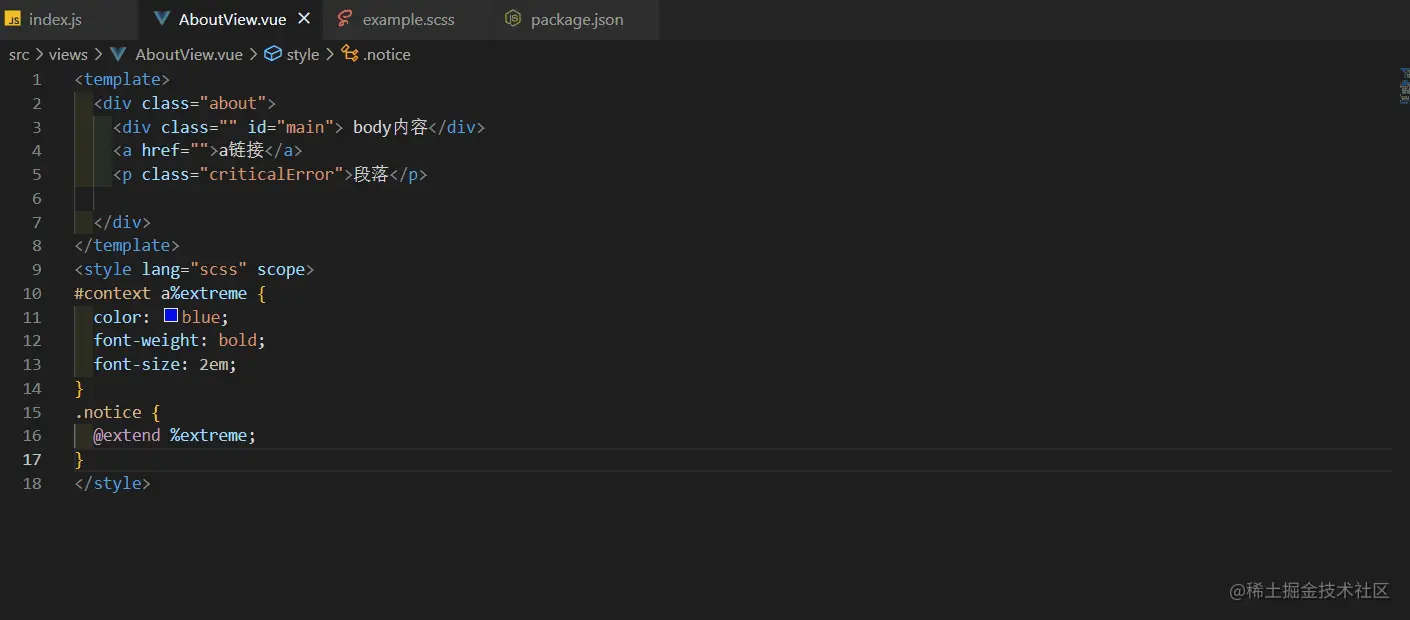
Task: Open the src breadcrumb dropdown
Action: pos(18,54)
